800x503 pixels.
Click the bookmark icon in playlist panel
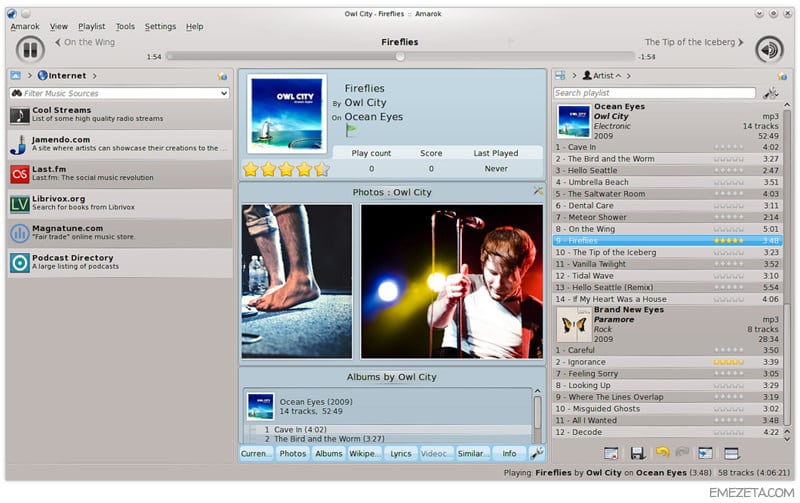(782, 76)
